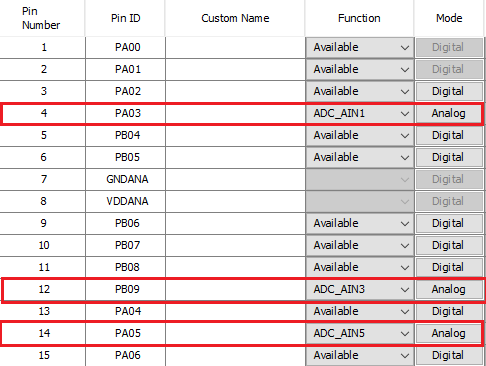Select the PB04 pin ID cell

coord(126,135)
